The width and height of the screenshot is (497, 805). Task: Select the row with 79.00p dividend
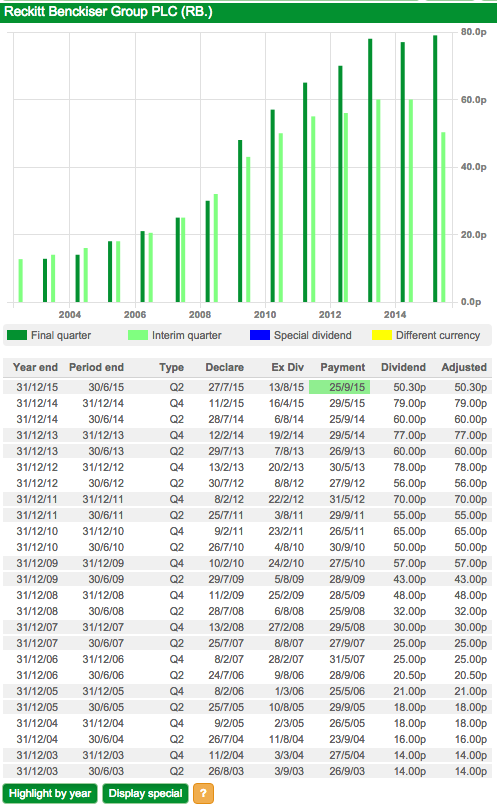click(x=247, y=403)
